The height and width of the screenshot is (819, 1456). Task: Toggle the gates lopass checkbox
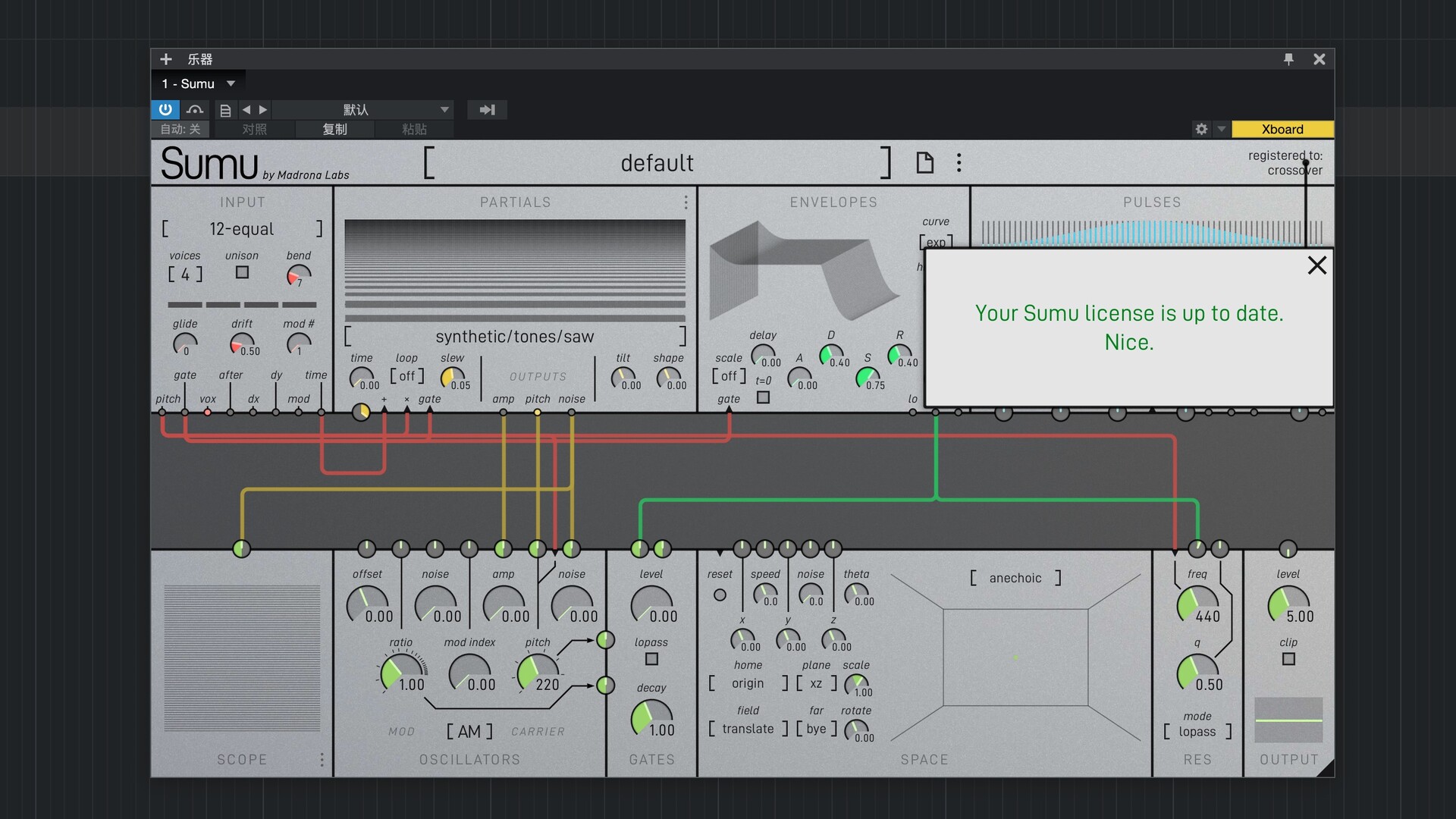(x=651, y=659)
